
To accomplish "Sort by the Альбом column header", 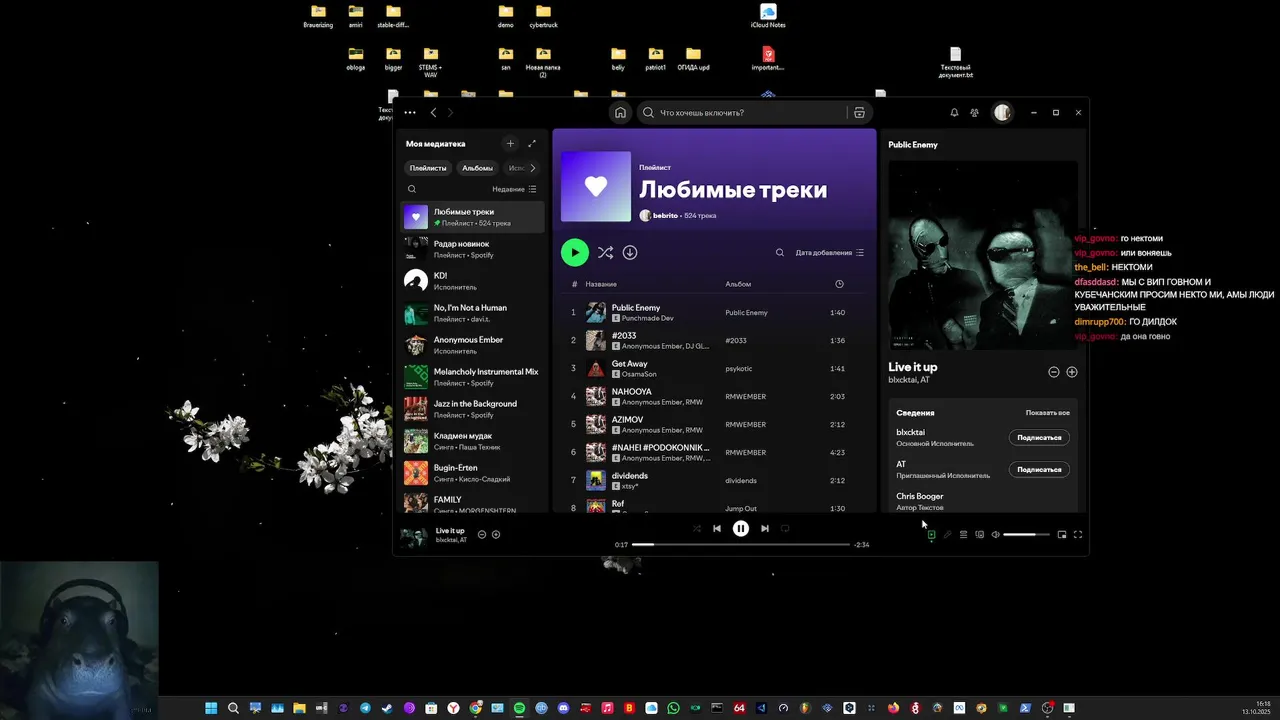I will (x=738, y=285).
